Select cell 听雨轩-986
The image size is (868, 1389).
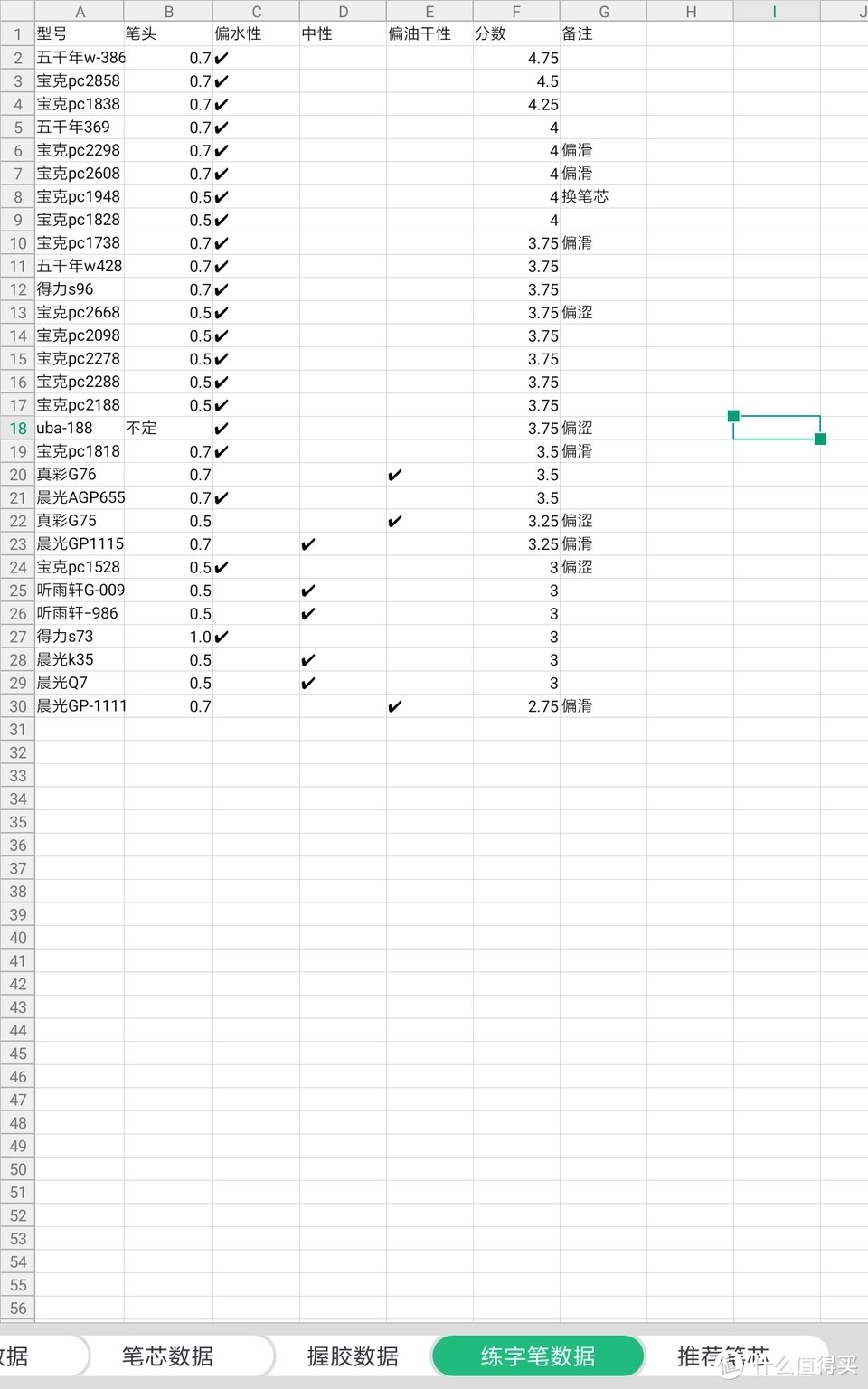coord(80,614)
